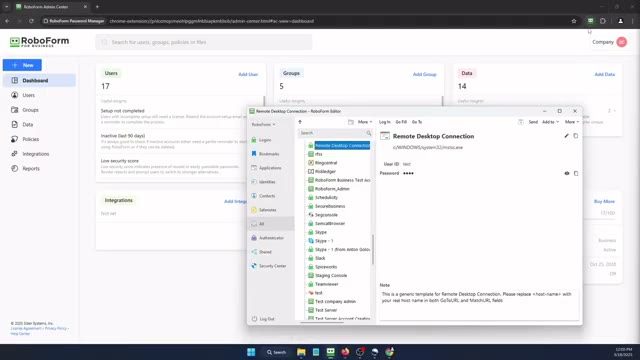Reload the browser page

tap(31, 21)
